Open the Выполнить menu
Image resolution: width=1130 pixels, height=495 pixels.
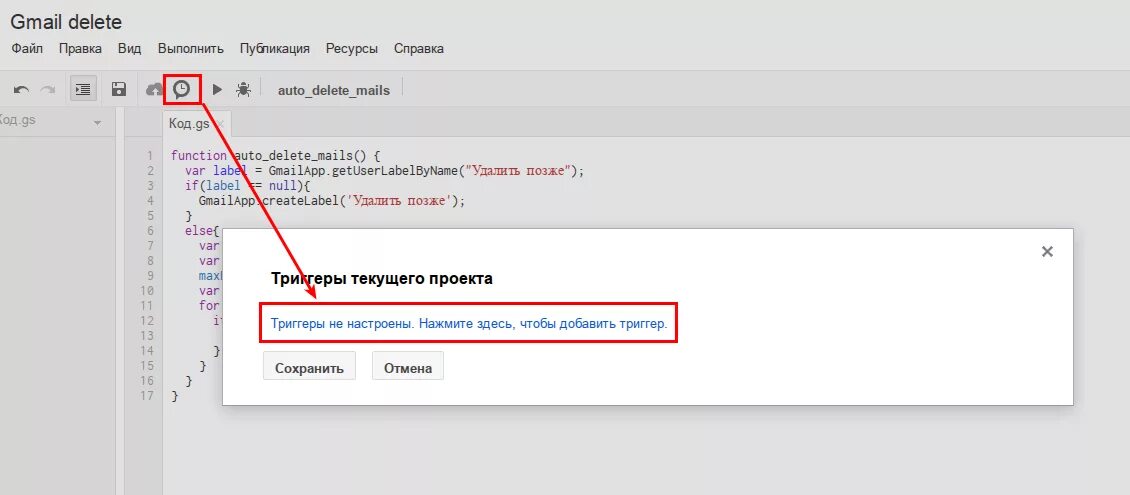tap(190, 48)
